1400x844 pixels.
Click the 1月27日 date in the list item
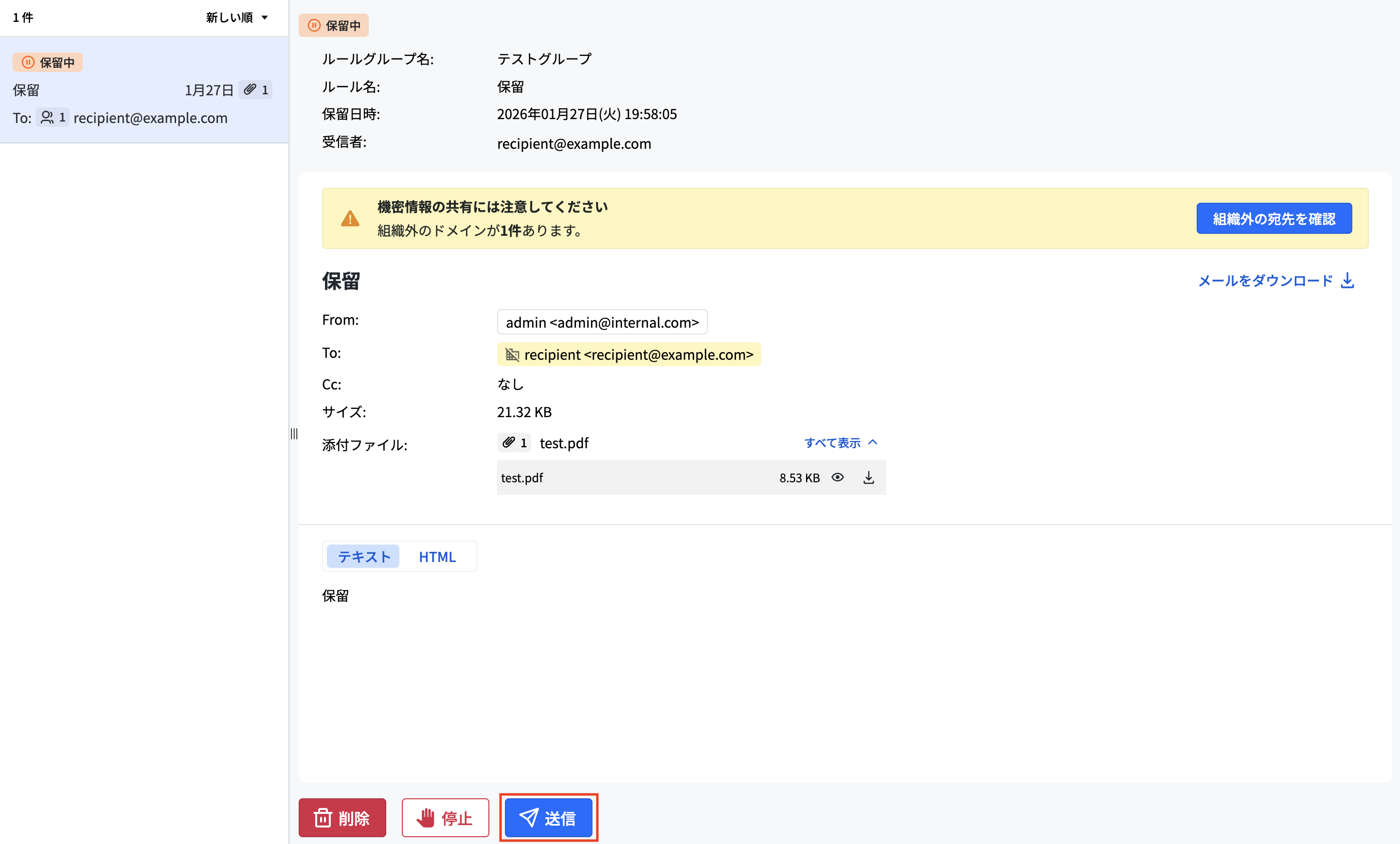click(x=209, y=90)
